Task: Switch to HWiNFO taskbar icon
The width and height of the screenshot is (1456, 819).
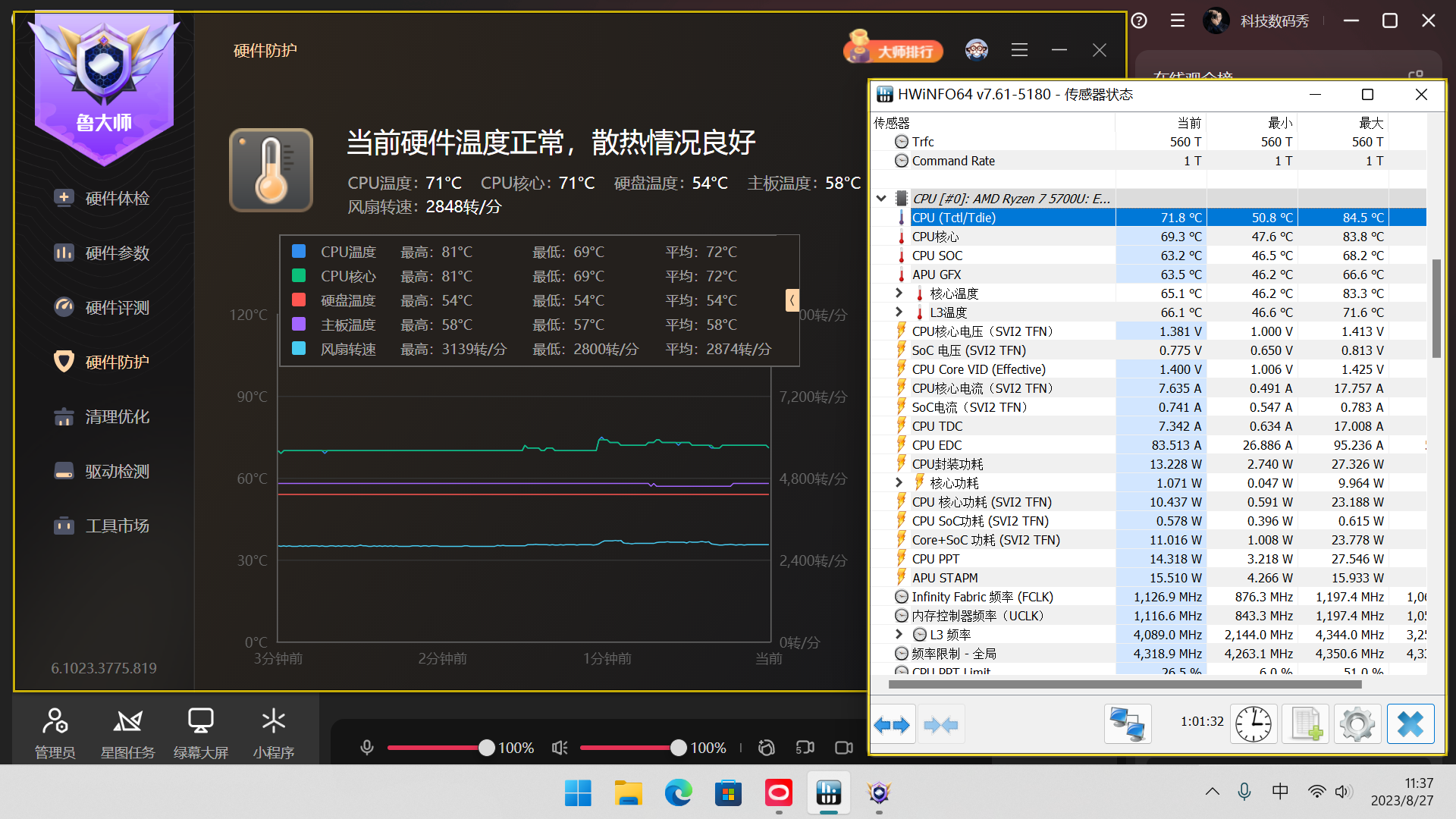Action: [829, 793]
